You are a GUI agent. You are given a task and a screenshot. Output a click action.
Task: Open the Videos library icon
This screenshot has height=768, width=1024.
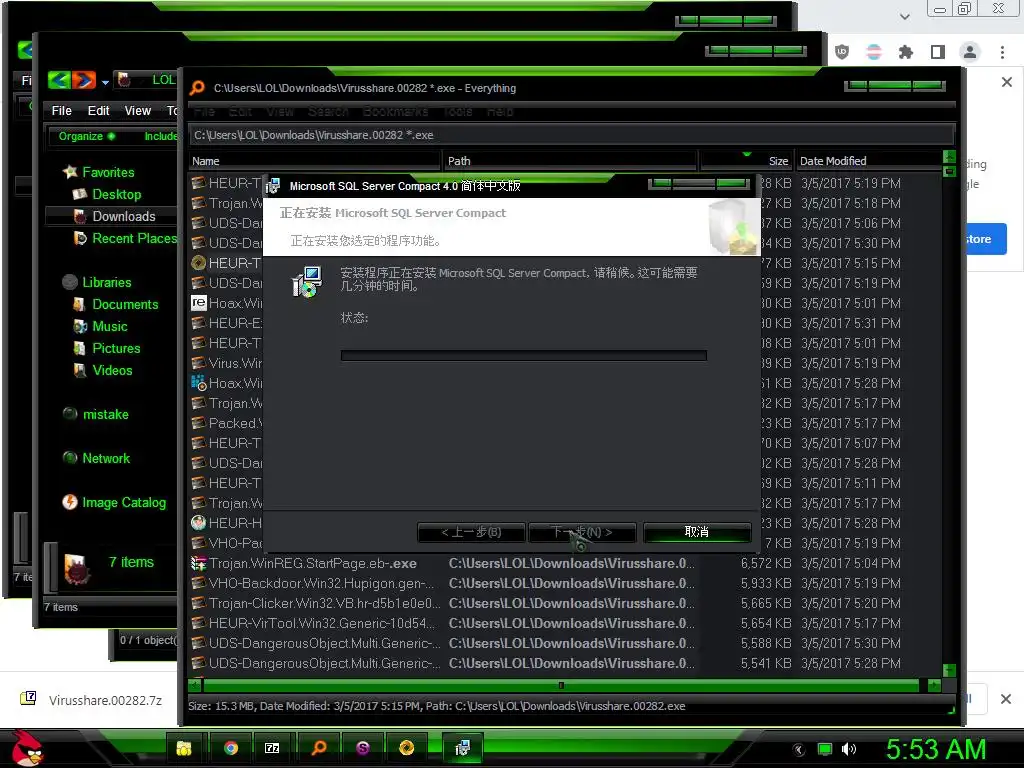pyautogui.click(x=80, y=370)
